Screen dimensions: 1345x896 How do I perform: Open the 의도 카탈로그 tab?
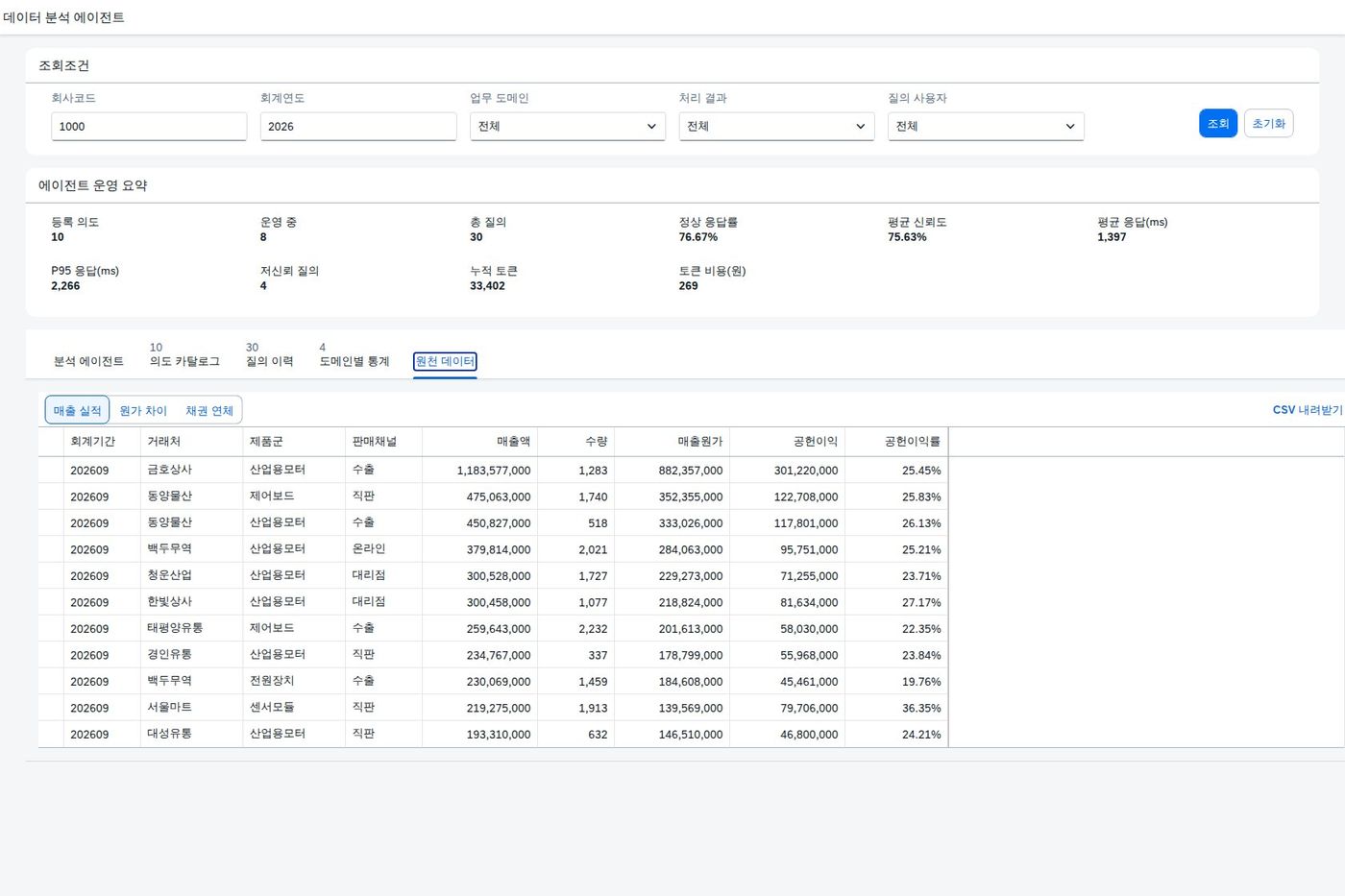click(x=184, y=361)
